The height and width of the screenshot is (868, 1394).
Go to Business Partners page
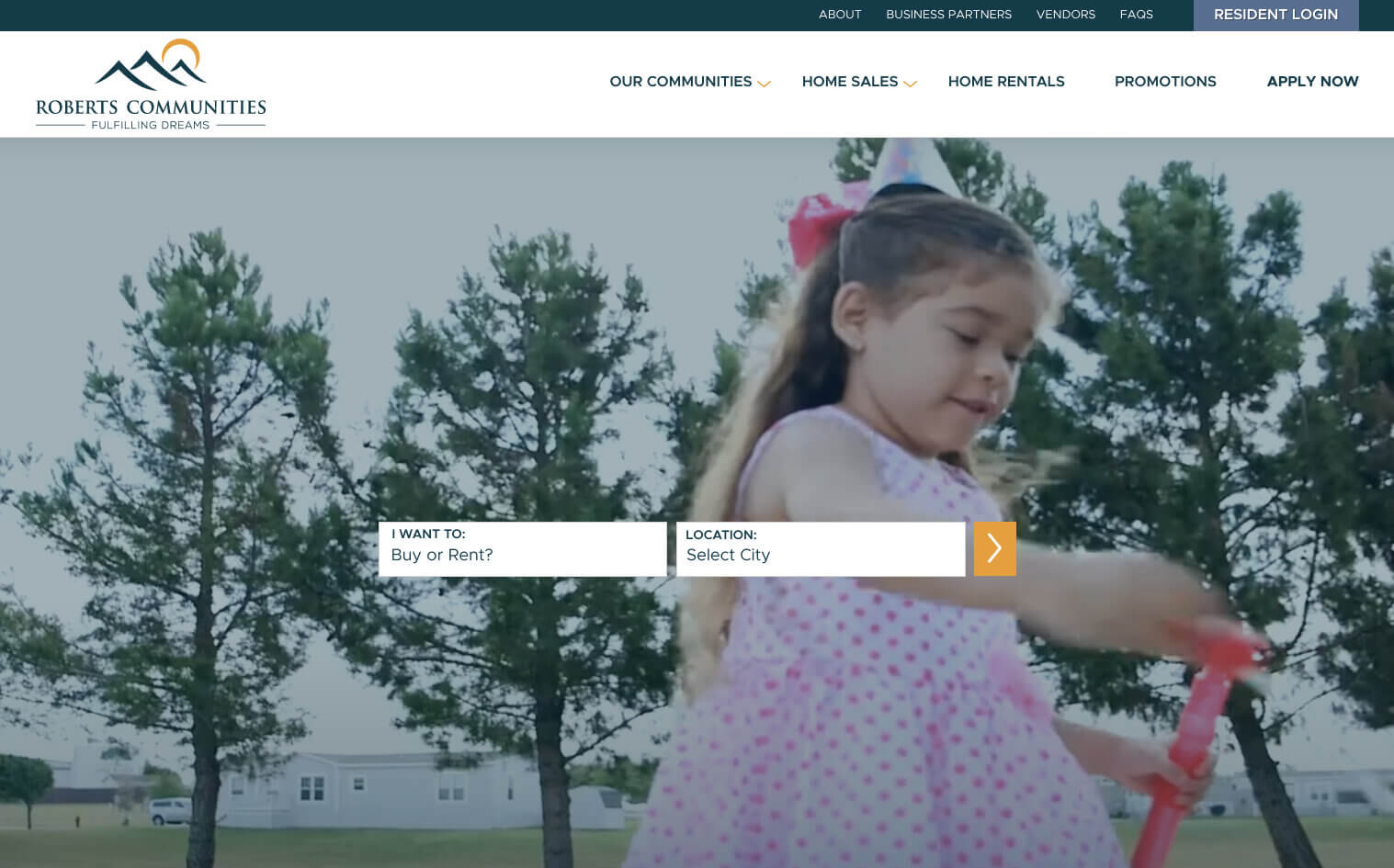[x=948, y=15]
